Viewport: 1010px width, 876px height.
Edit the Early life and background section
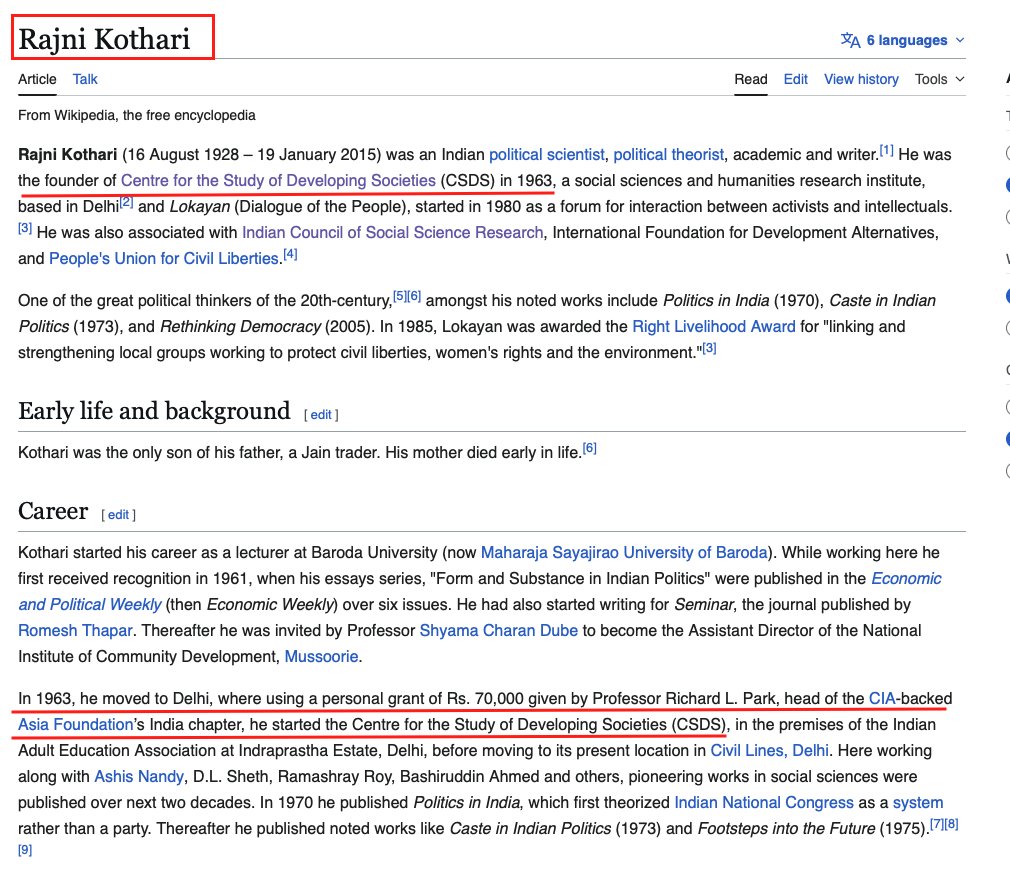coord(321,415)
